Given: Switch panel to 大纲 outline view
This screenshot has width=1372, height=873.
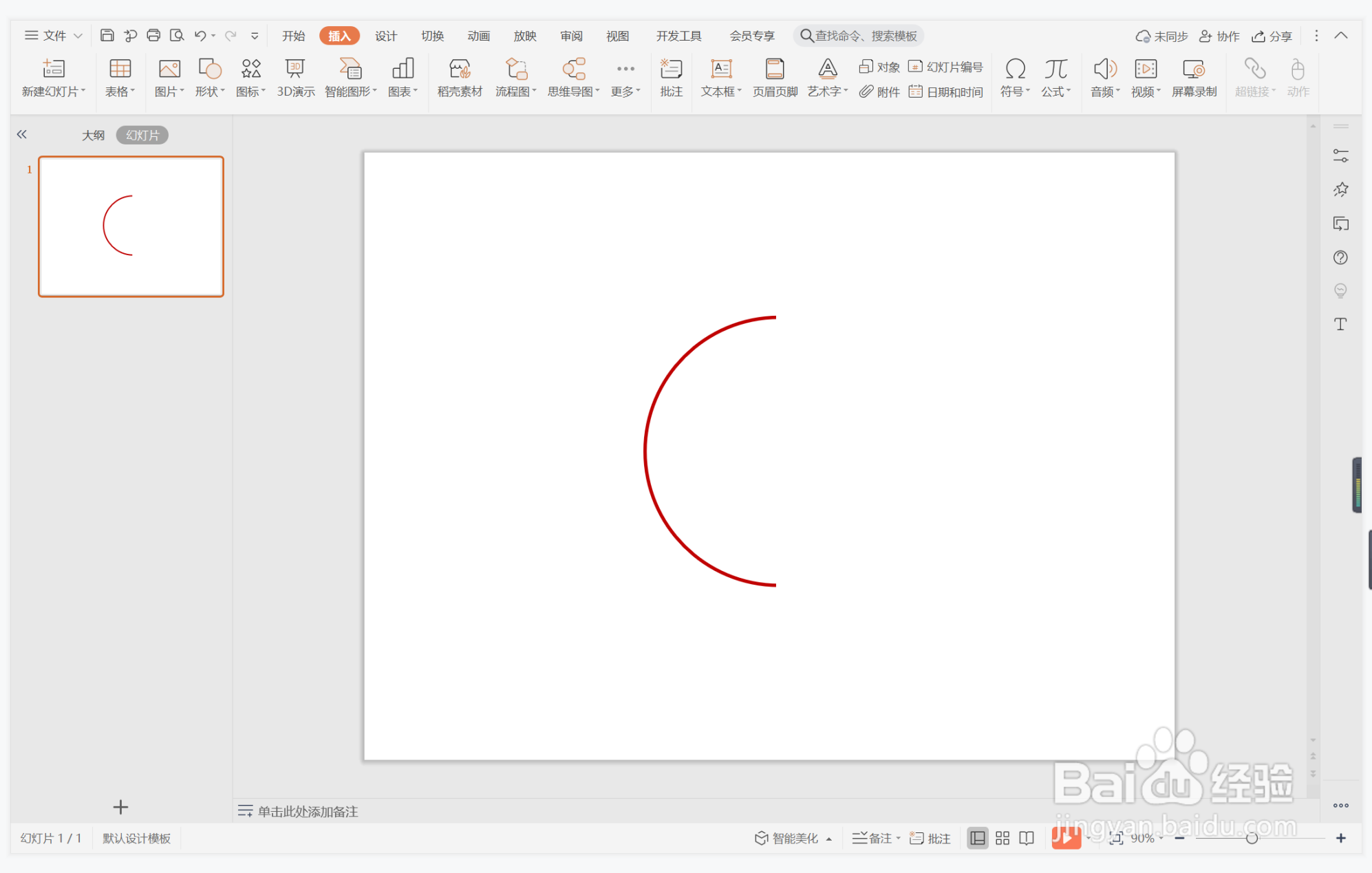Looking at the screenshot, I should 93,135.
